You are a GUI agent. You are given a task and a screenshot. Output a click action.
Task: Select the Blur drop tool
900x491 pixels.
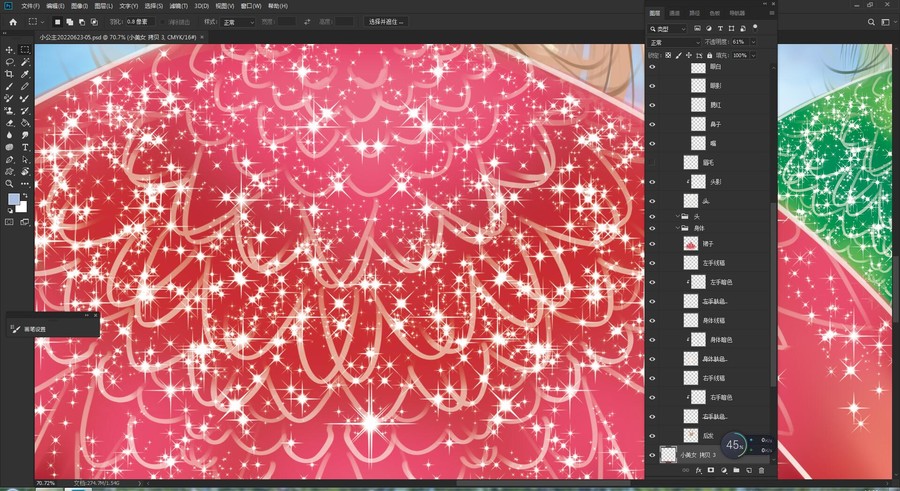pyautogui.click(x=9, y=135)
